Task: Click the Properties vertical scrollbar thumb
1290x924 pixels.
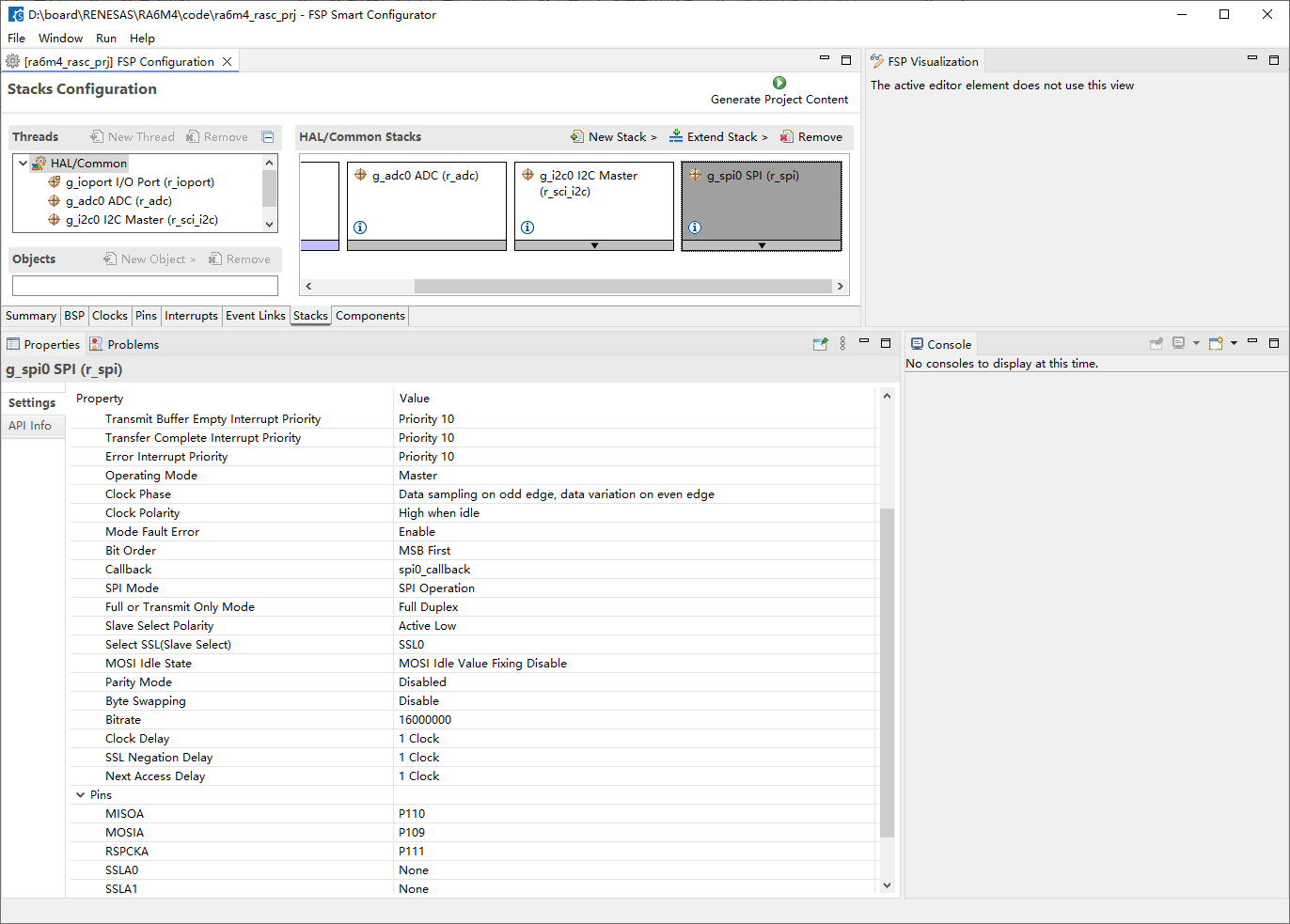Action: click(887, 672)
